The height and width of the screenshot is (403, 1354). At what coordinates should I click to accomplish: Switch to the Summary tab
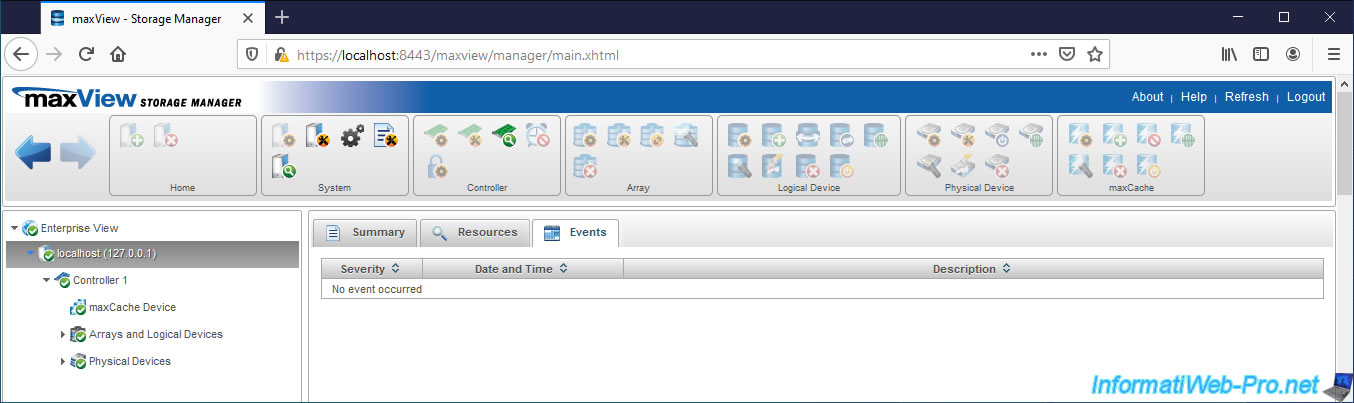pos(365,232)
